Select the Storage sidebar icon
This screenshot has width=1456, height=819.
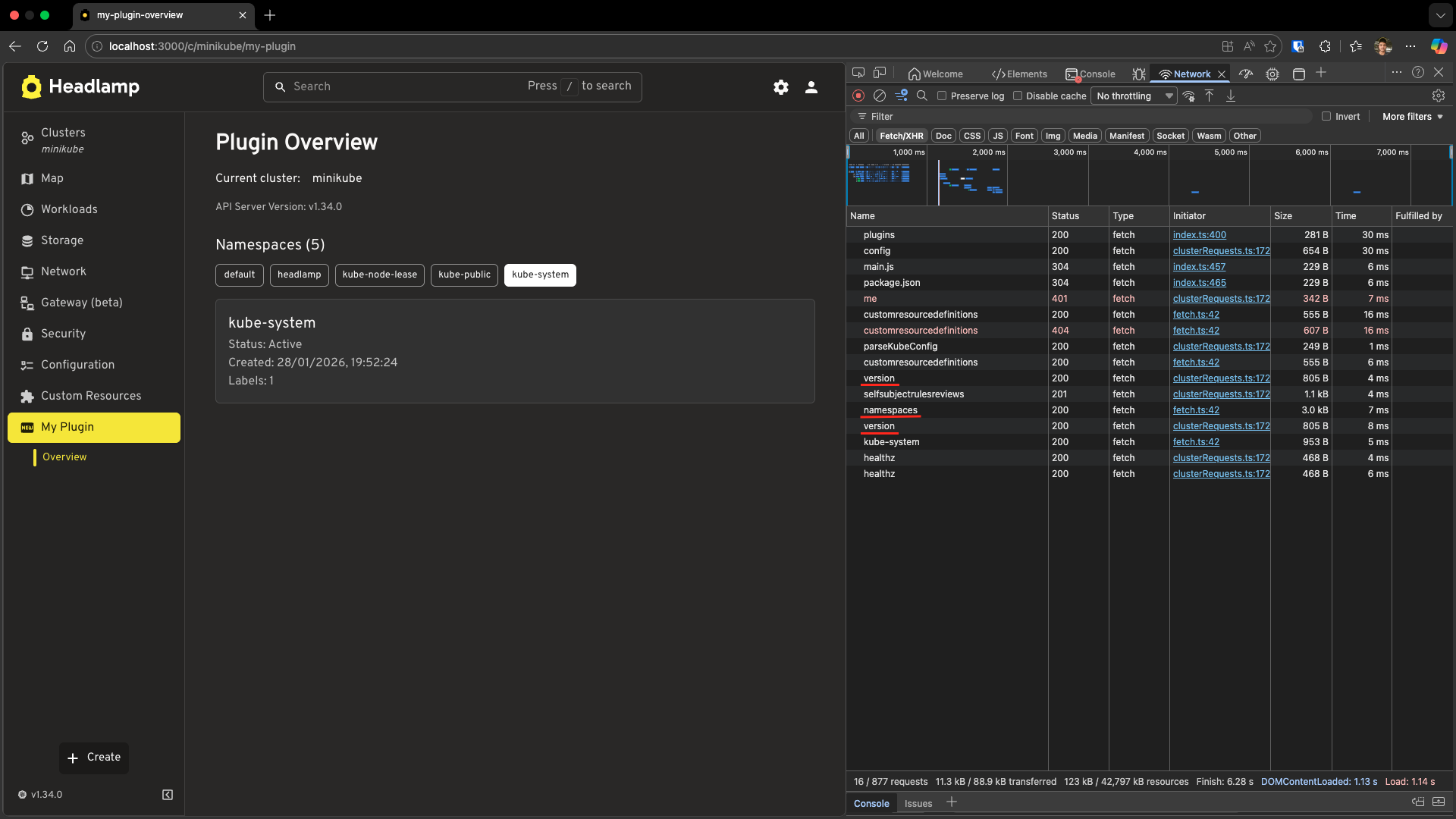(27, 240)
